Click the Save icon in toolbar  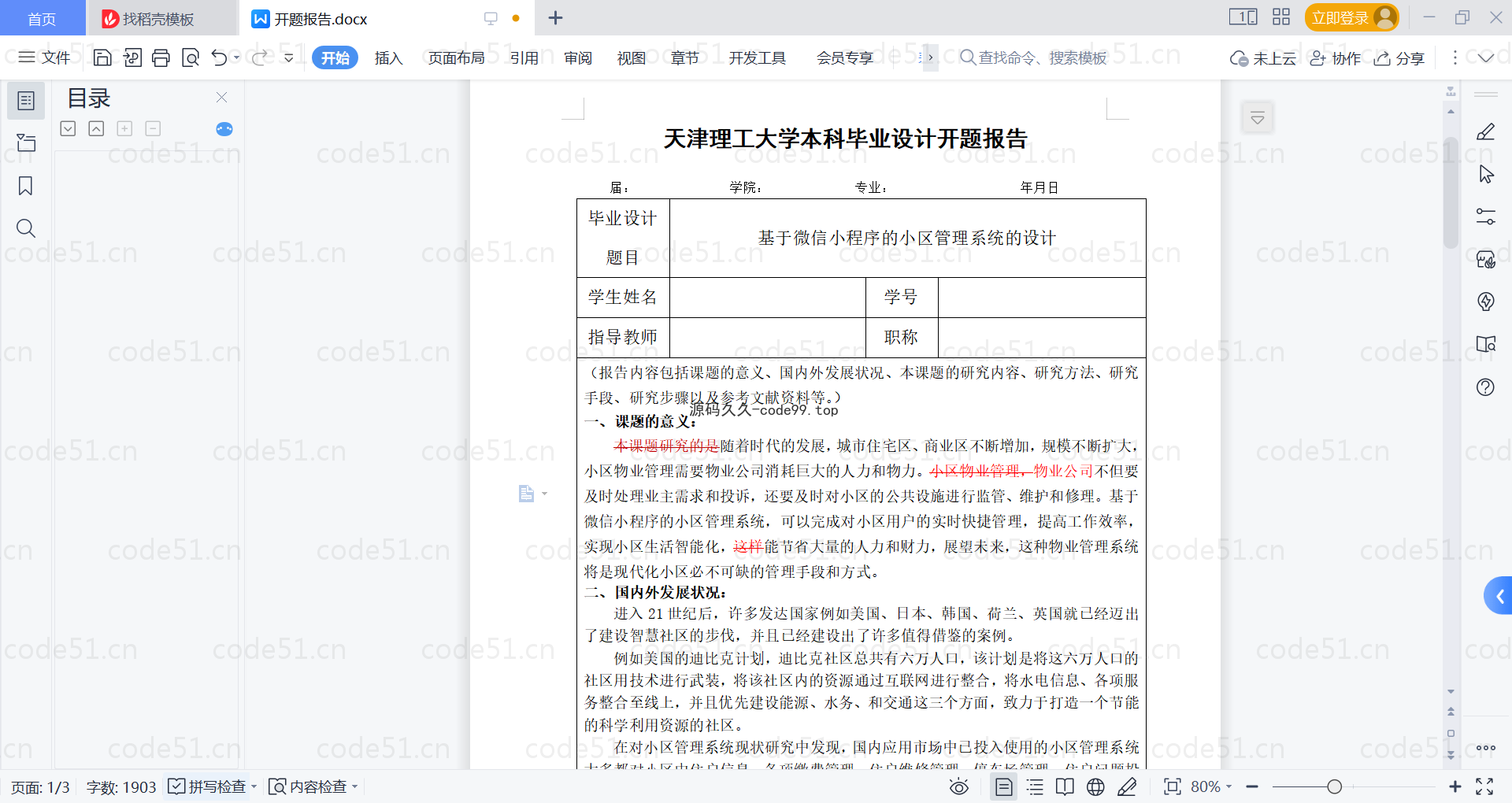point(102,57)
